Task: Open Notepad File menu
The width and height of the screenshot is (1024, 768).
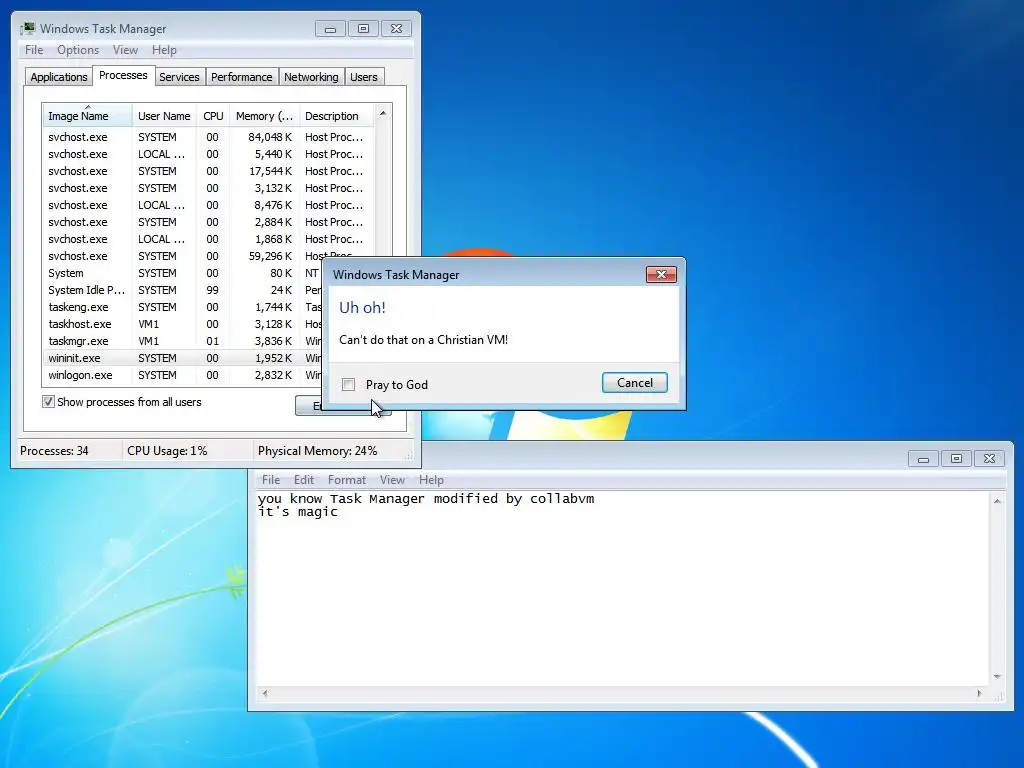Action: (x=270, y=480)
